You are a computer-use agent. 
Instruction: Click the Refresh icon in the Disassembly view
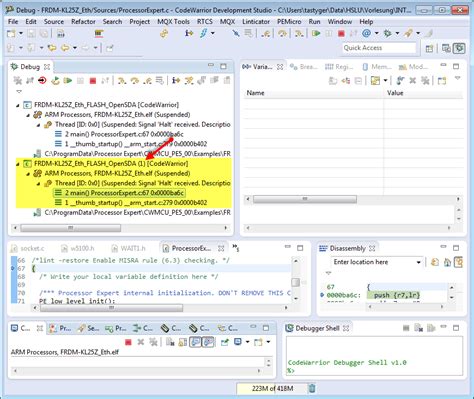coord(435,262)
